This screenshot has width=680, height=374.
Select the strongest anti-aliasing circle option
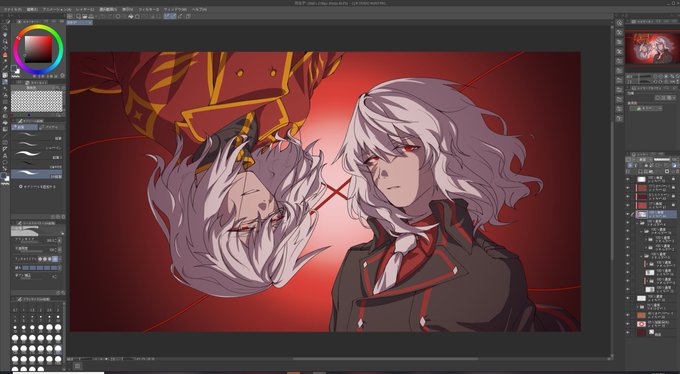[x=55, y=259]
